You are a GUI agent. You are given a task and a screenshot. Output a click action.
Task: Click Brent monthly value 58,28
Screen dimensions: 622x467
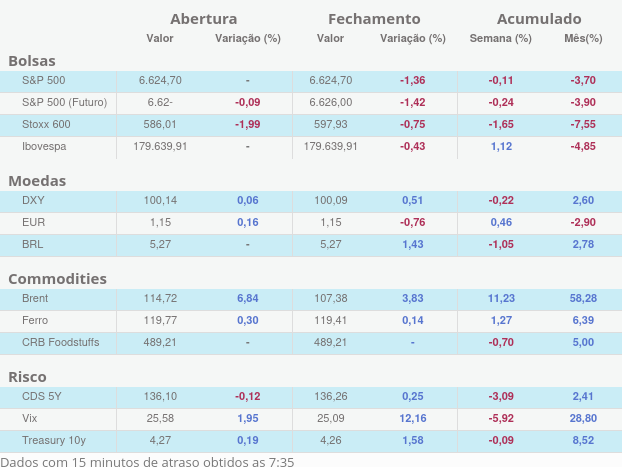click(x=583, y=298)
